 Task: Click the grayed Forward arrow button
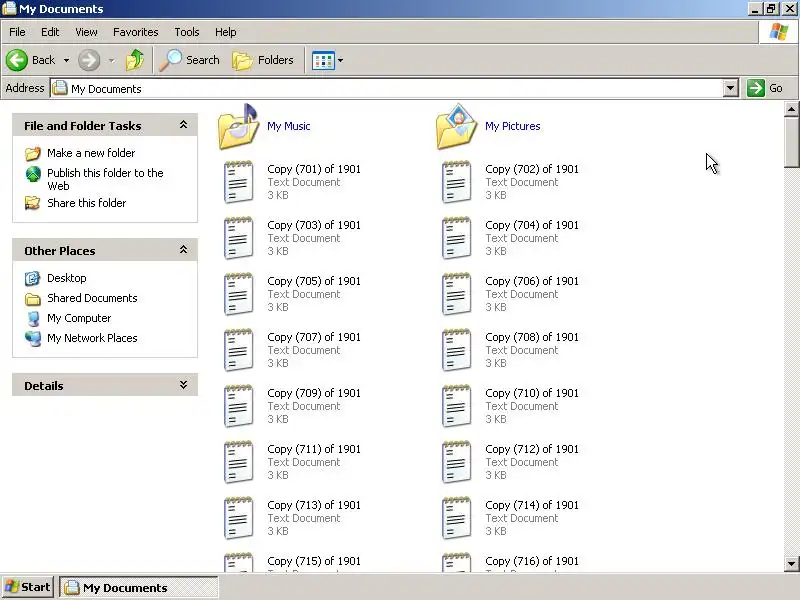[89, 60]
